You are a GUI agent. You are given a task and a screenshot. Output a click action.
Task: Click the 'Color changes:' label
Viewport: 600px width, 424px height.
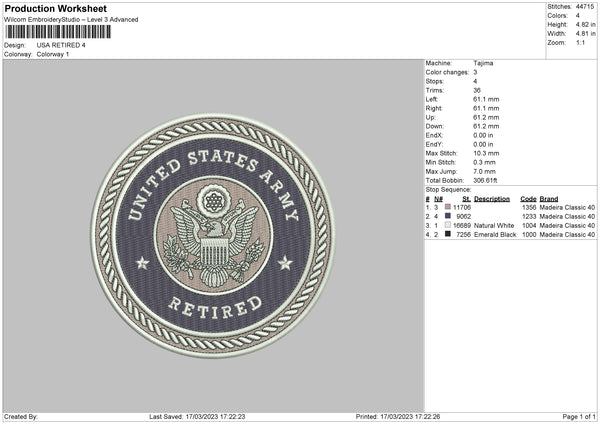(447, 72)
